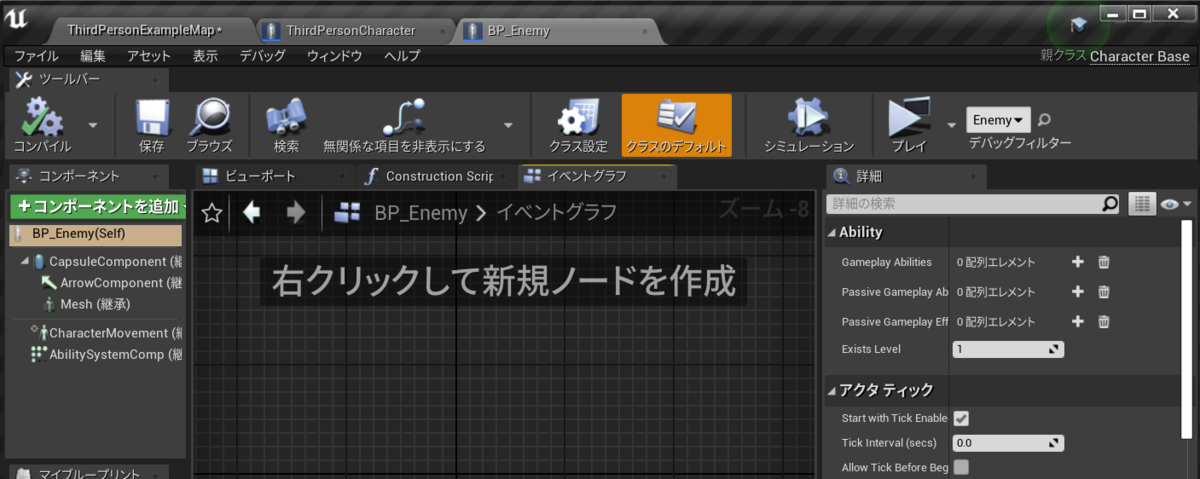Open the eye view options in details
Image resolution: width=1200 pixels, height=479 pixels.
coord(1176,204)
